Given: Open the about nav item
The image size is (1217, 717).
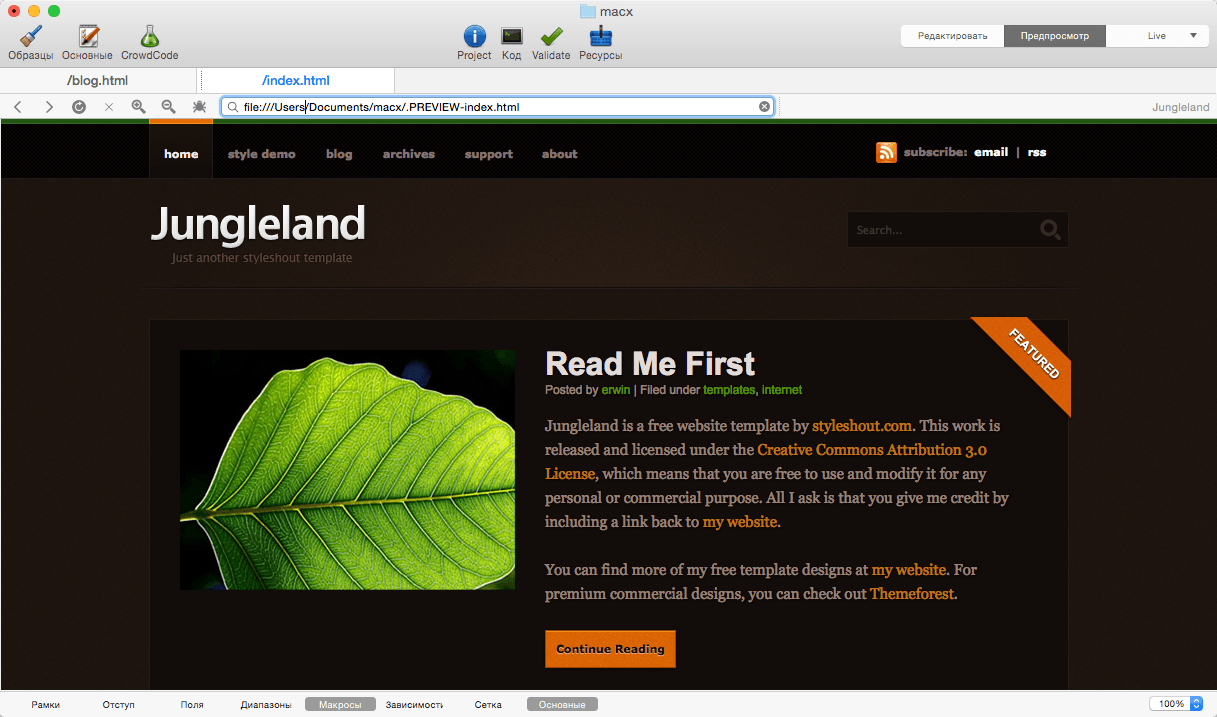Looking at the screenshot, I should click(560, 154).
